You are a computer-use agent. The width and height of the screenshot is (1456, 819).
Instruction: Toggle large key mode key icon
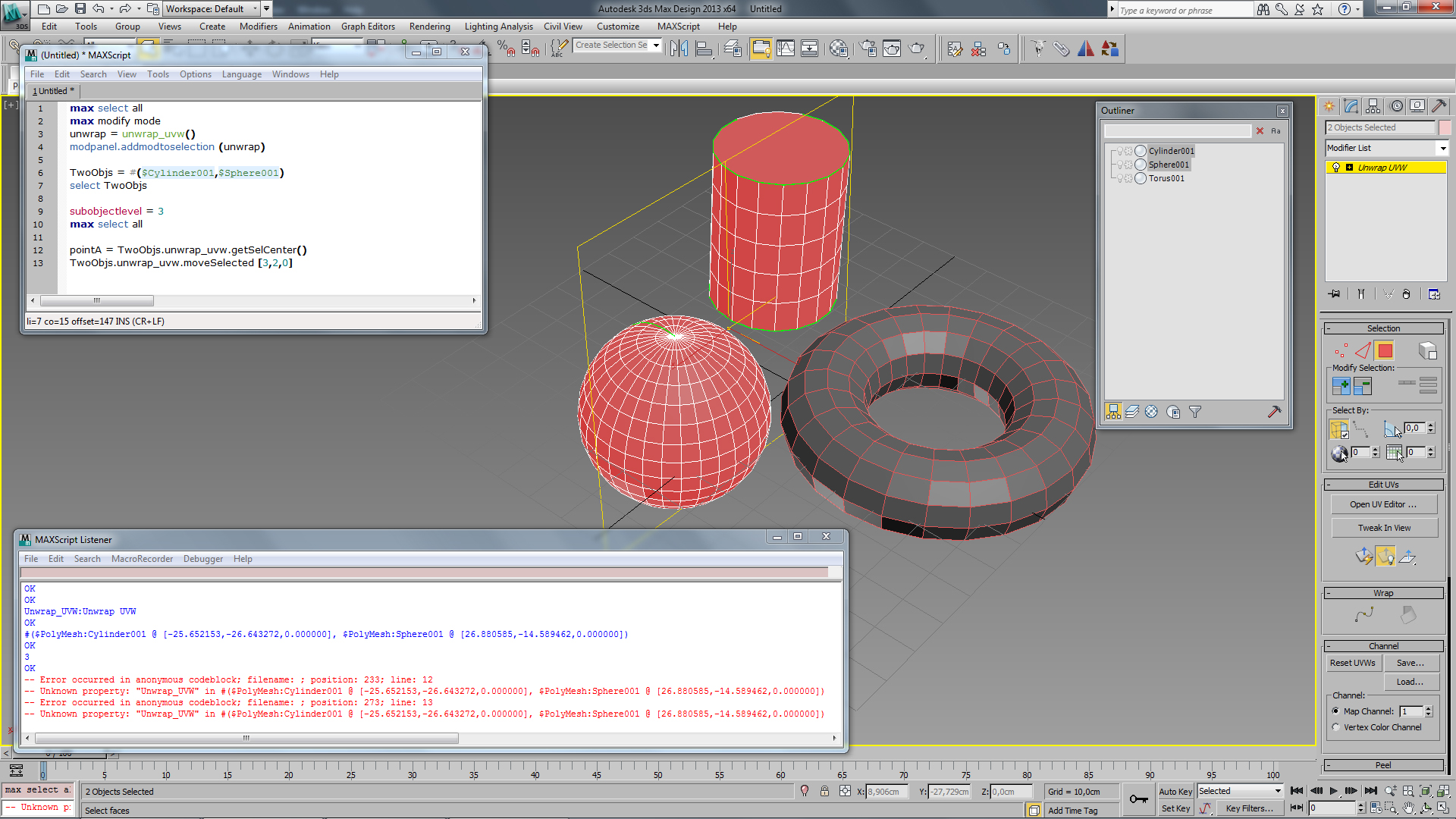point(1138,799)
